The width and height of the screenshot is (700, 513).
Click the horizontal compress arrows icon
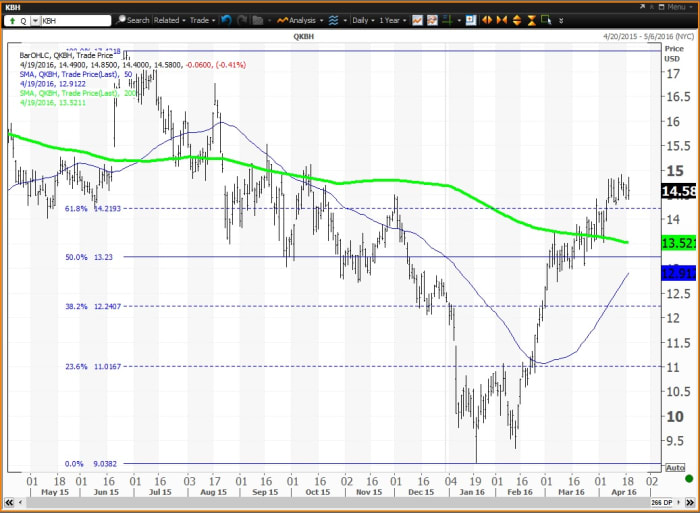502,20
